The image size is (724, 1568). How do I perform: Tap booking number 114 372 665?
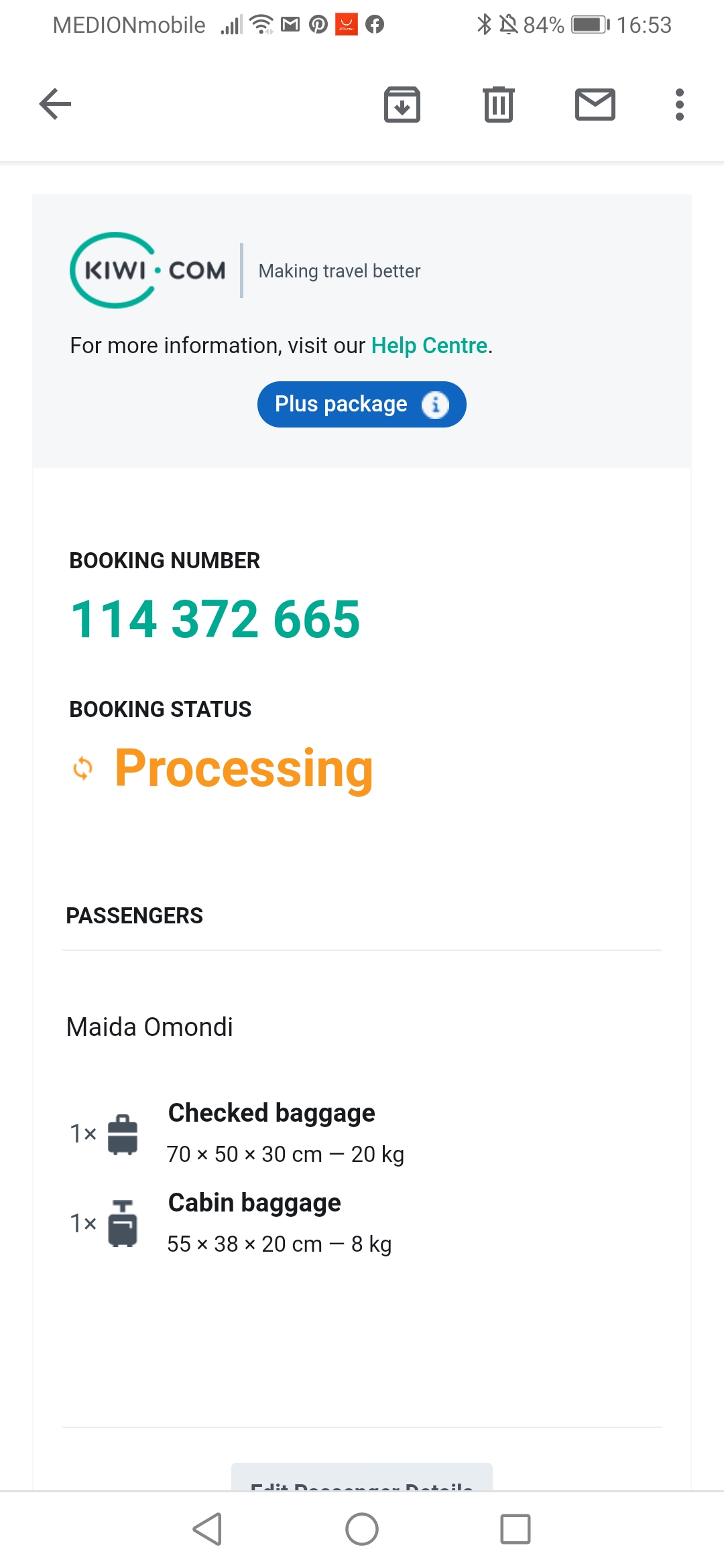tap(215, 619)
